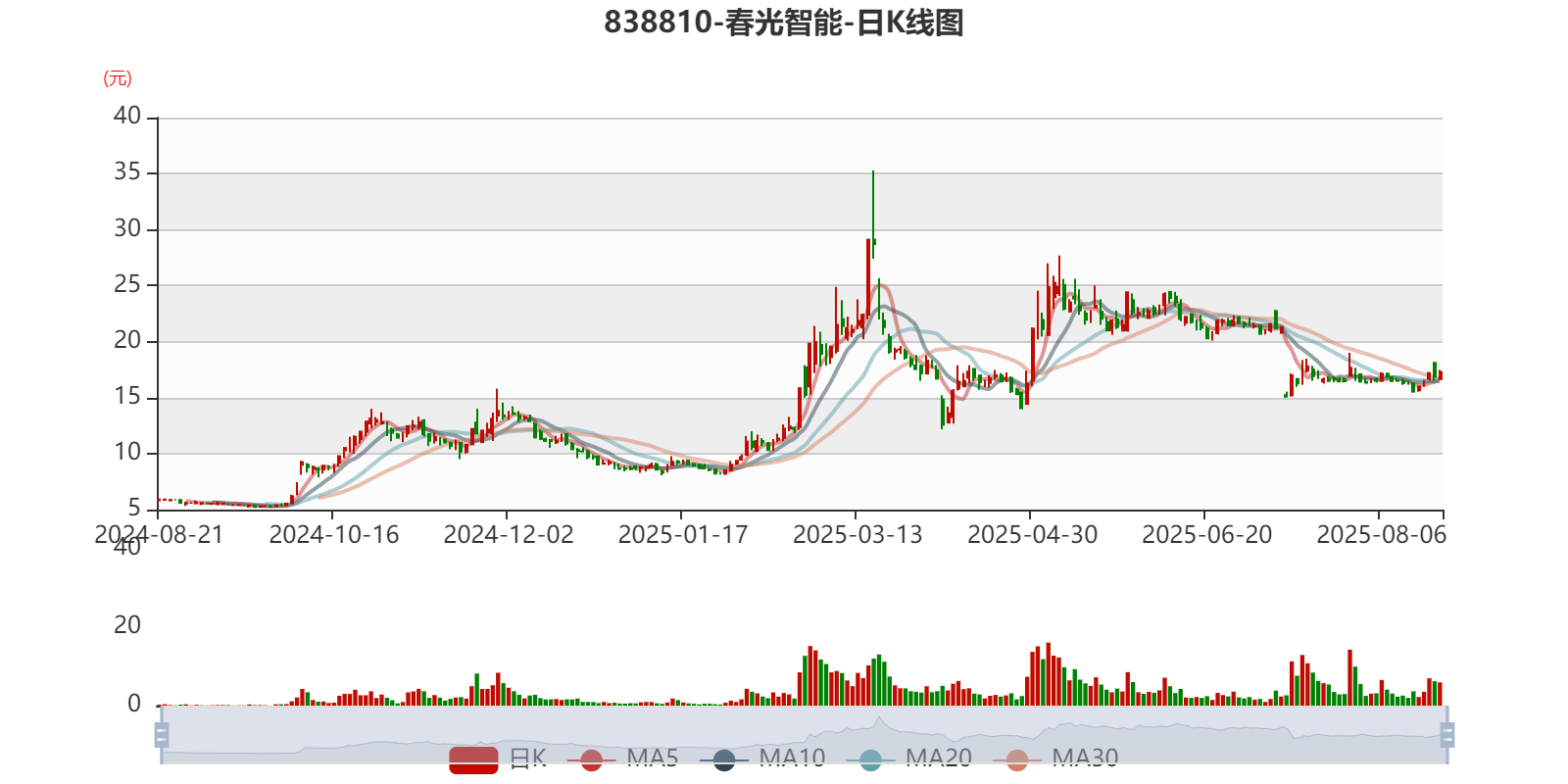Screen dimensions: 1568x784
Task: Click the 10 price axis label
Action: point(127,452)
